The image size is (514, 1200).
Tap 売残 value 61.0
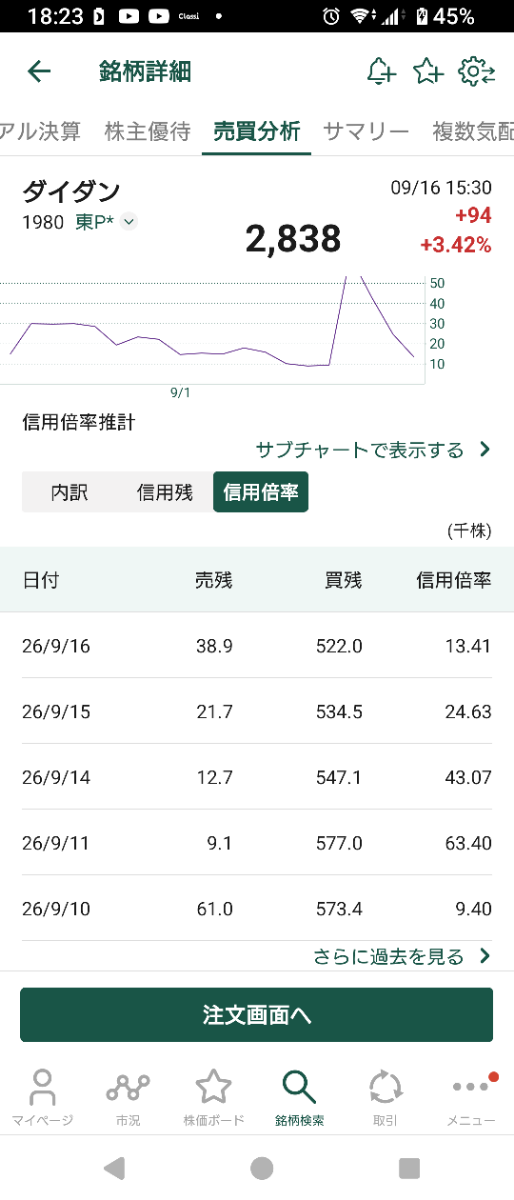[215, 908]
